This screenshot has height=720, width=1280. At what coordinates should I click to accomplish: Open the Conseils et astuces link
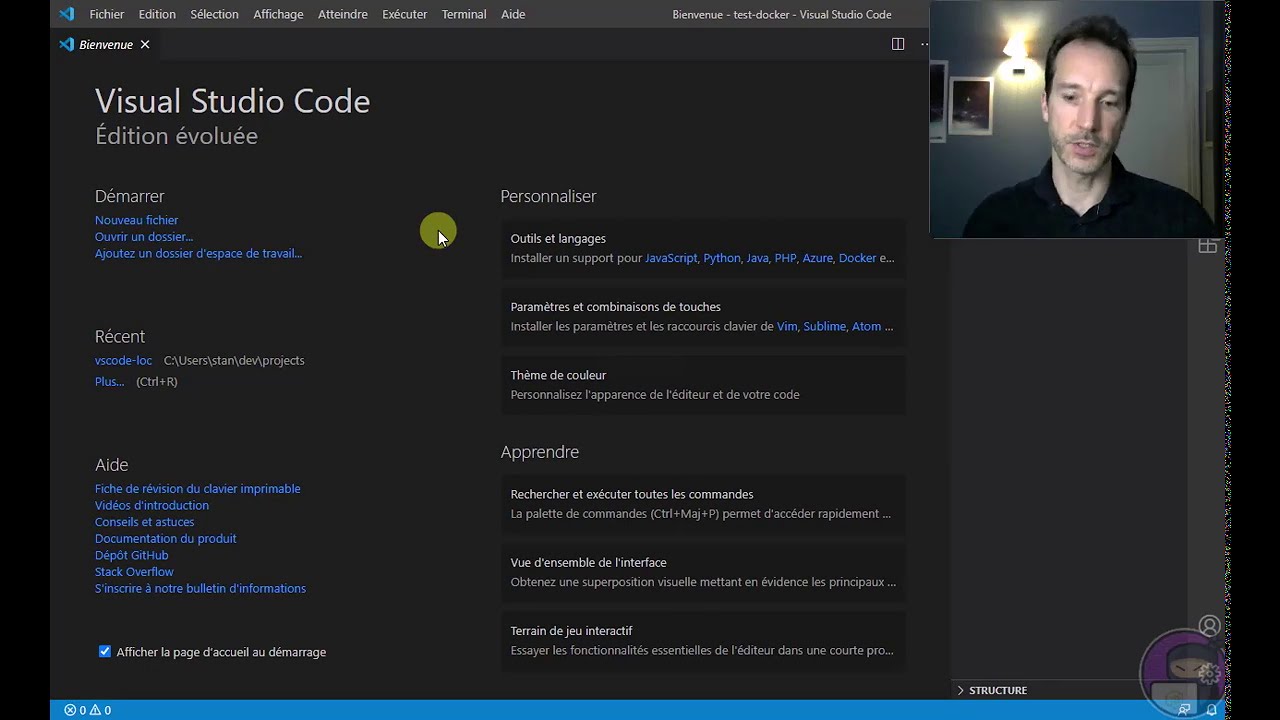coord(145,522)
